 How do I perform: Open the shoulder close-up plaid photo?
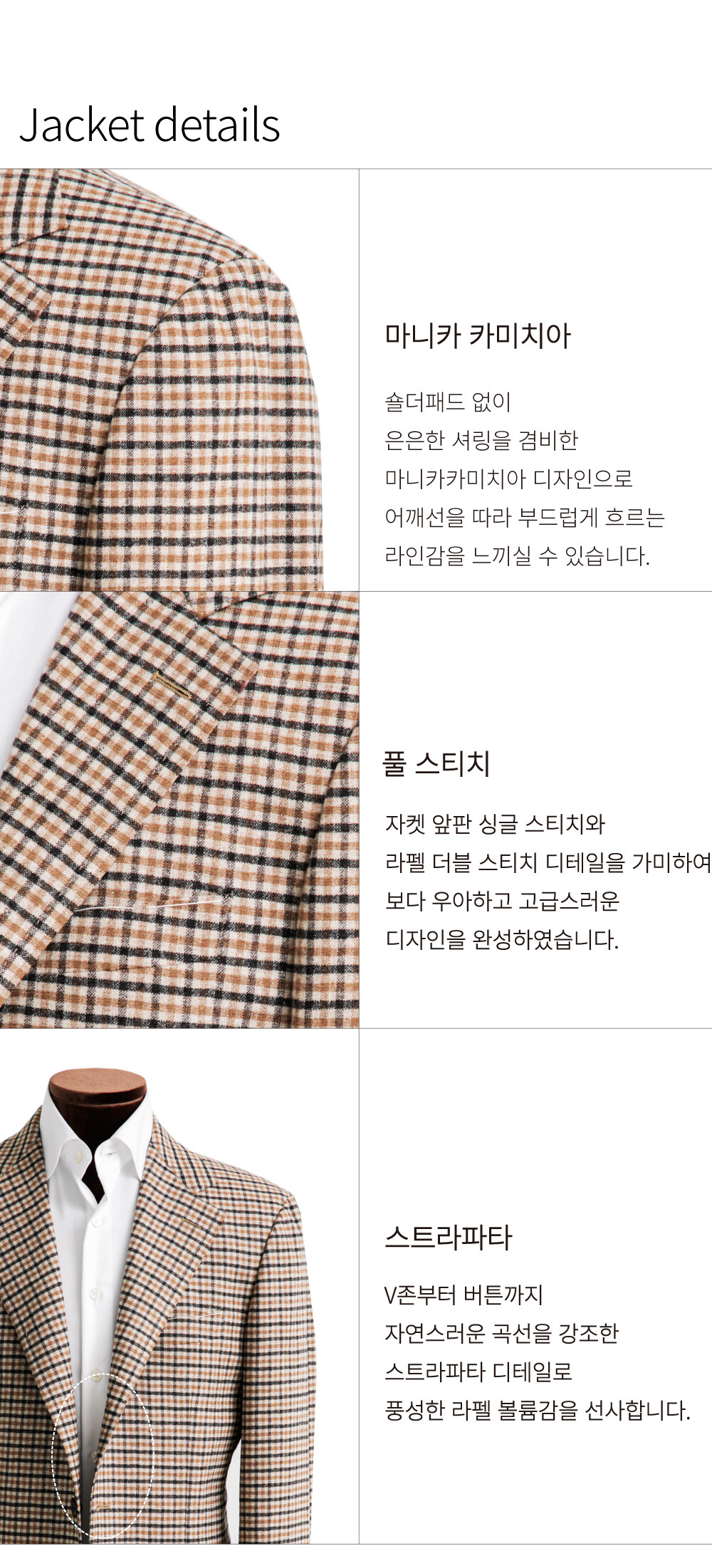coord(179,380)
